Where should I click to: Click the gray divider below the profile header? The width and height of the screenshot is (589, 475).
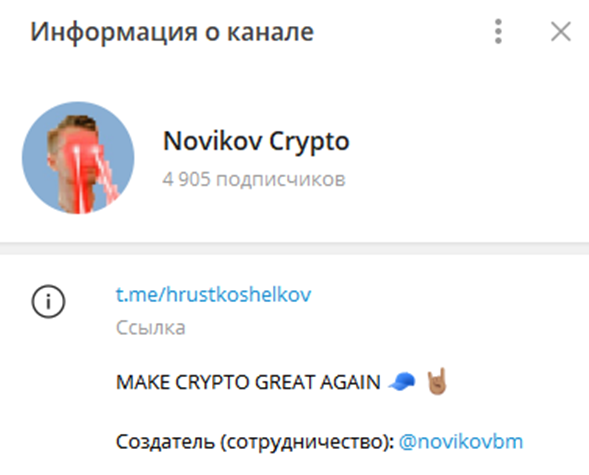click(294, 249)
